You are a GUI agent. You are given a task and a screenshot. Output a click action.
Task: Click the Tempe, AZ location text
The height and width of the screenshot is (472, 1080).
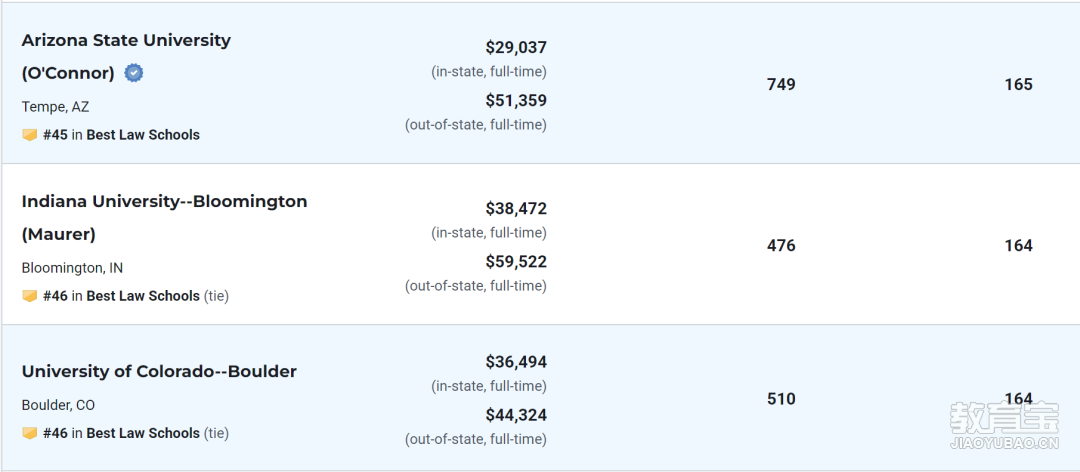55,107
